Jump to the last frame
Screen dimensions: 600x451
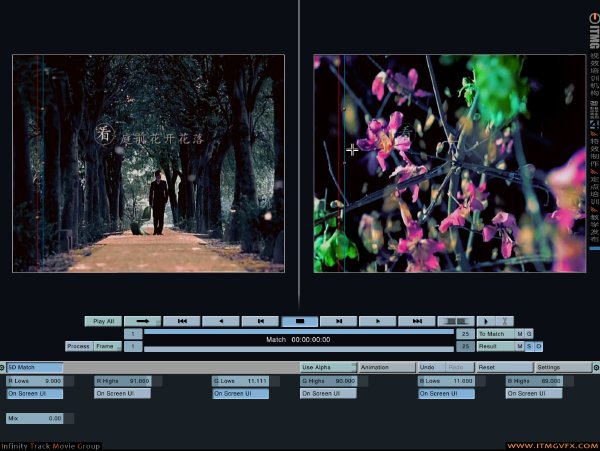pos(417,321)
